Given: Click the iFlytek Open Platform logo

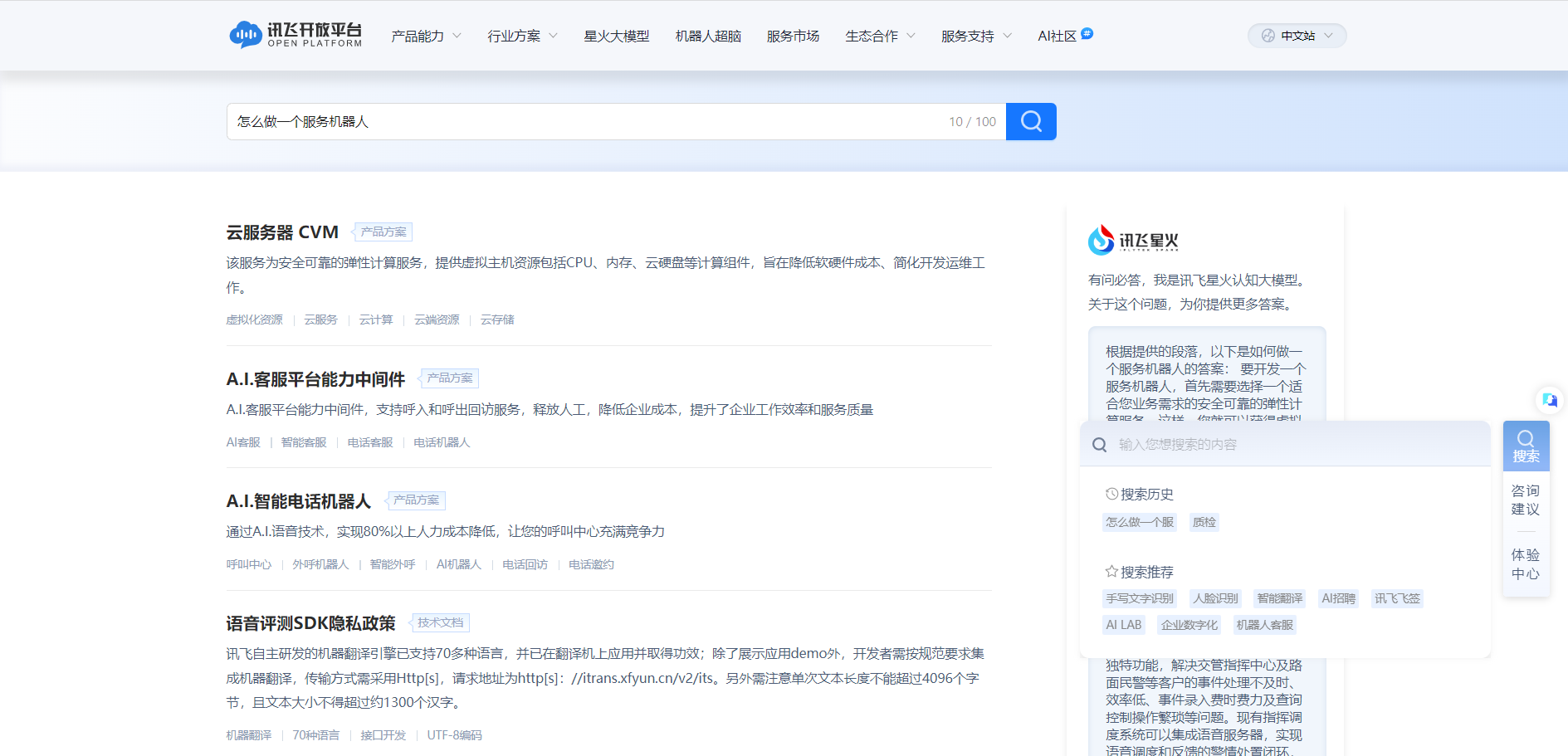Looking at the screenshot, I should point(296,35).
